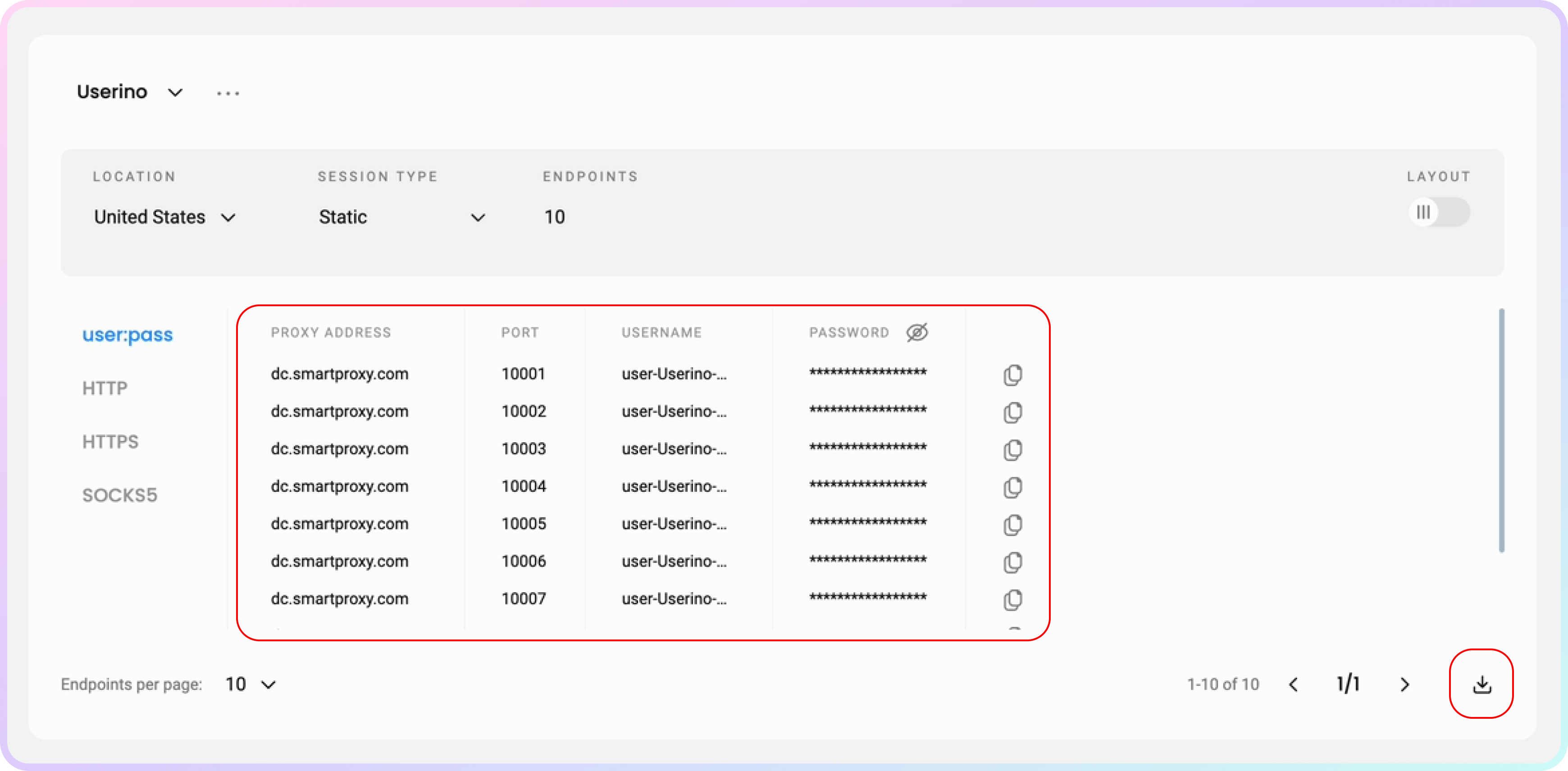
Task: Select the HTTPS format tab
Action: (x=110, y=442)
